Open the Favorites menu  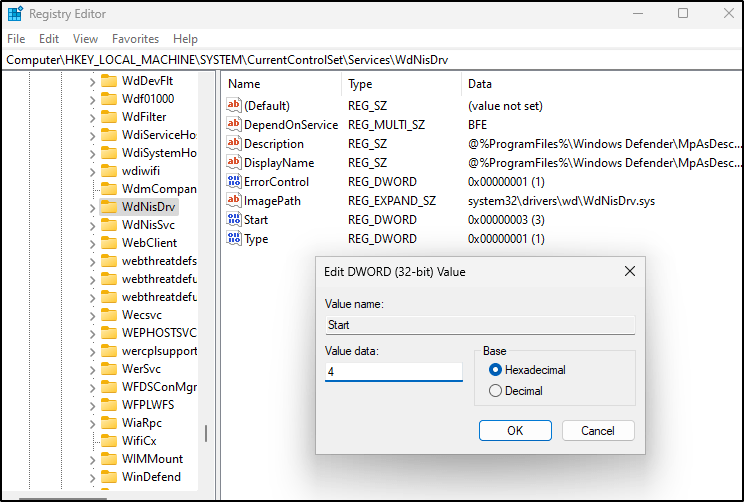click(135, 39)
